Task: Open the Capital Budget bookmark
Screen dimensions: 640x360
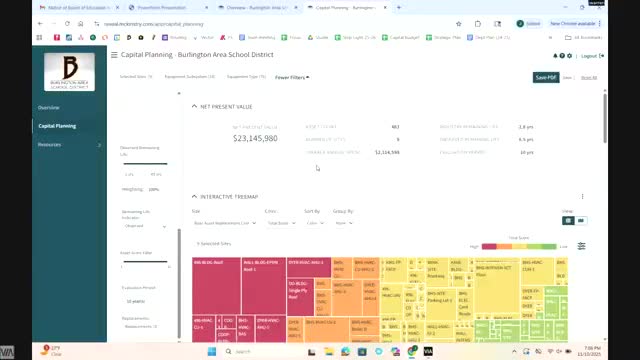Action: coord(400,38)
